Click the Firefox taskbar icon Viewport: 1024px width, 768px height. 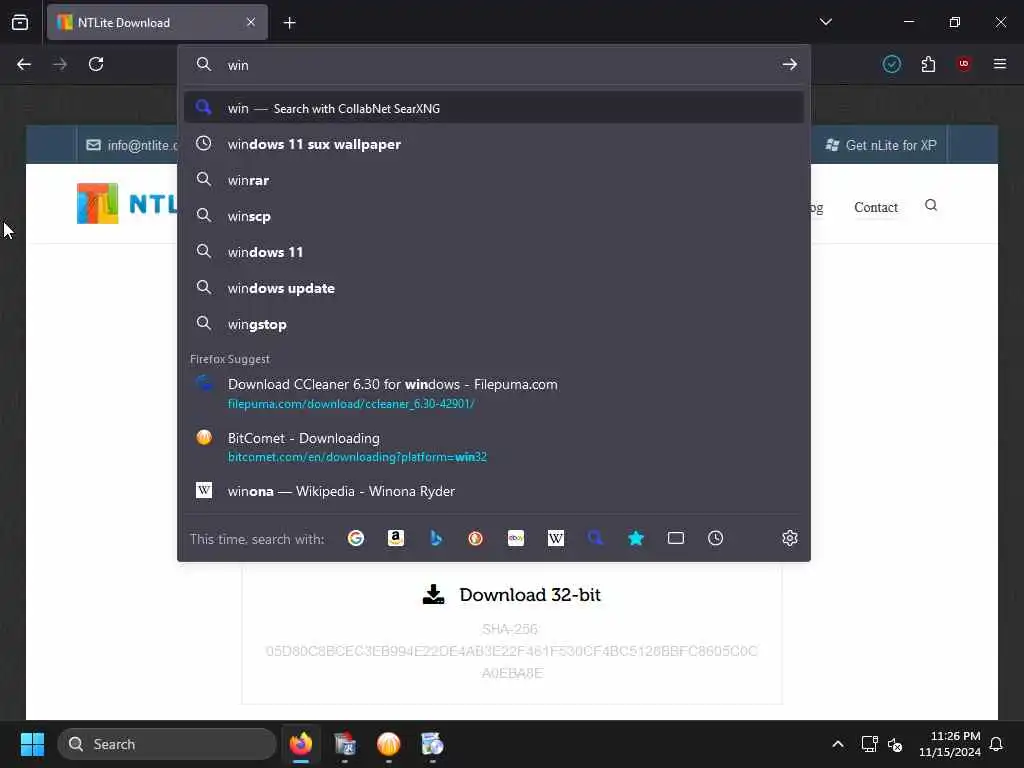301,744
